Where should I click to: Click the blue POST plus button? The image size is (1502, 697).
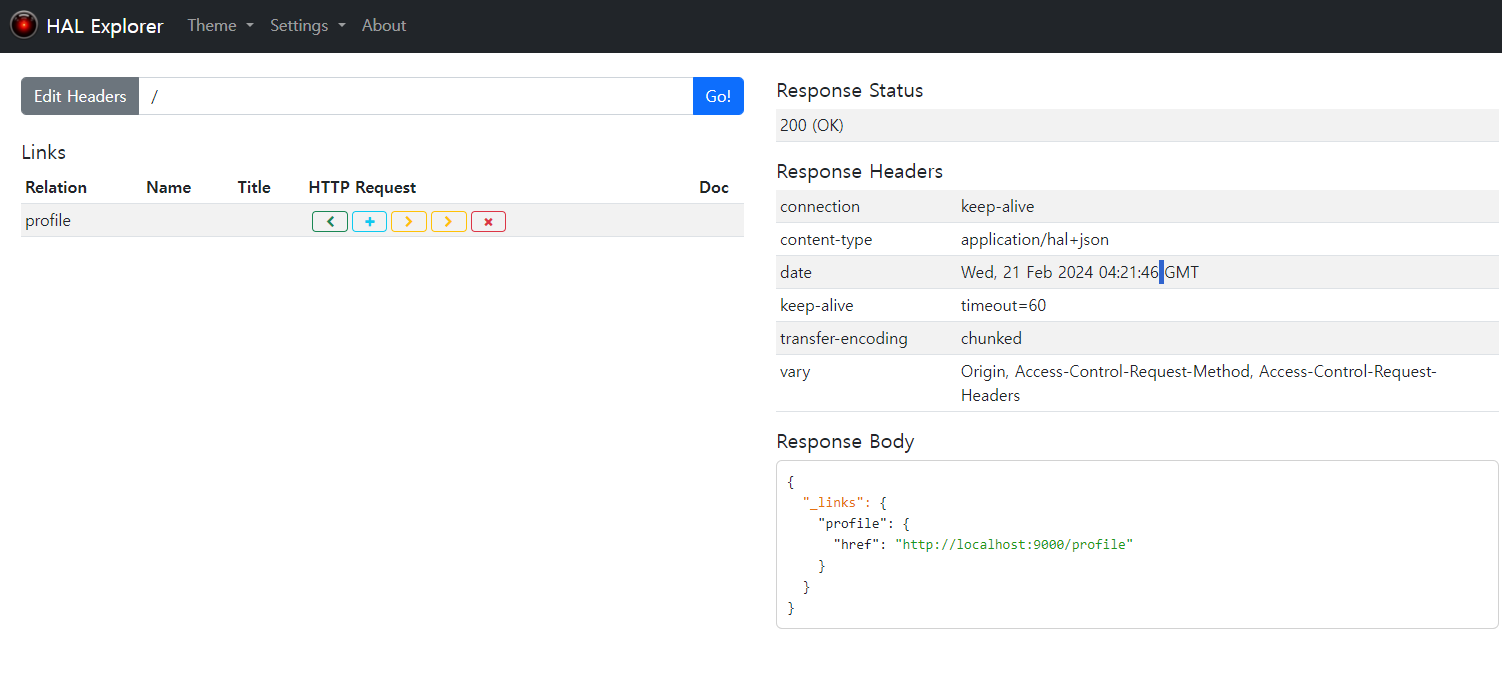click(x=369, y=222)
